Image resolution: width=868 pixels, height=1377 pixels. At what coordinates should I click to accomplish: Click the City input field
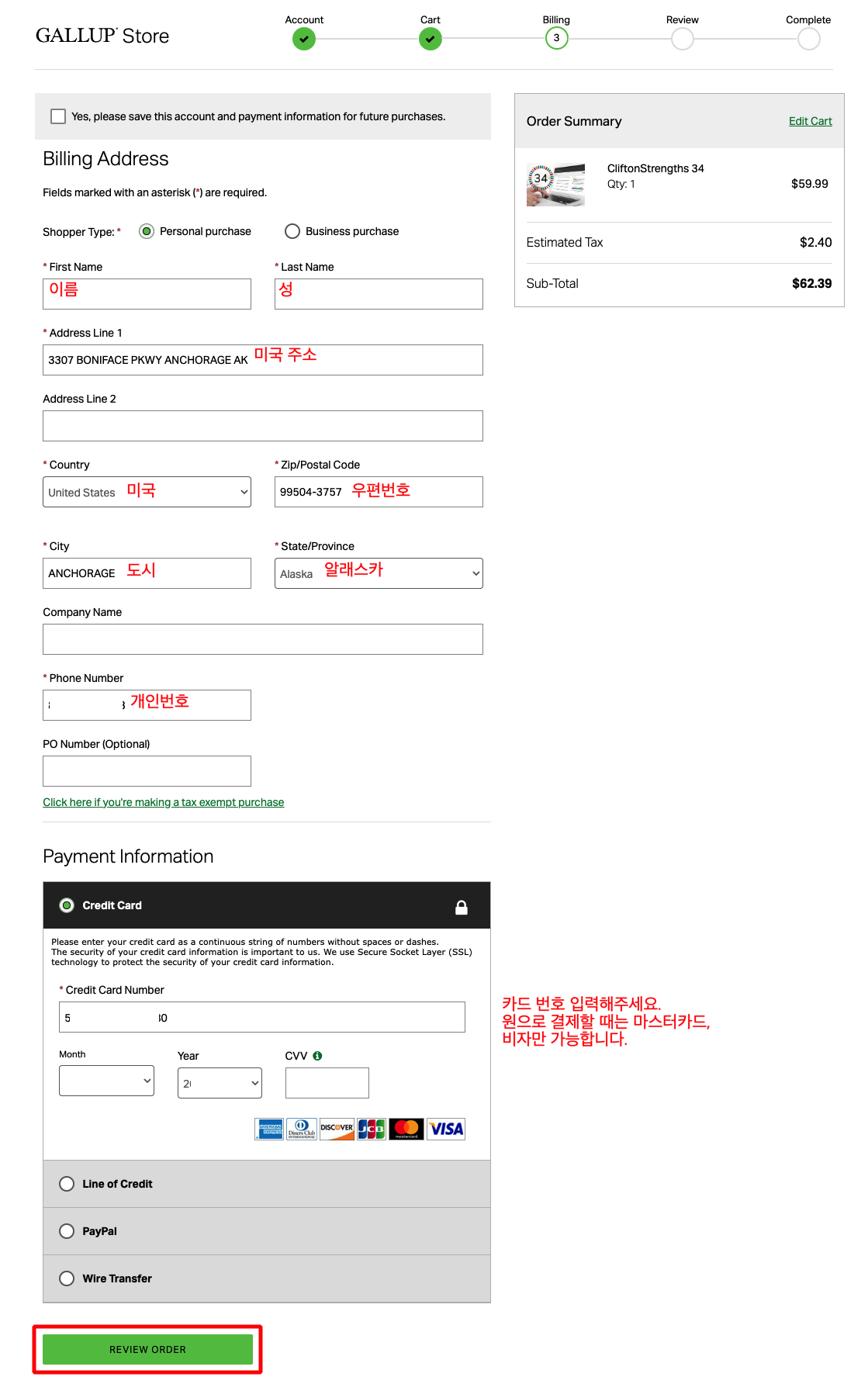147,573
